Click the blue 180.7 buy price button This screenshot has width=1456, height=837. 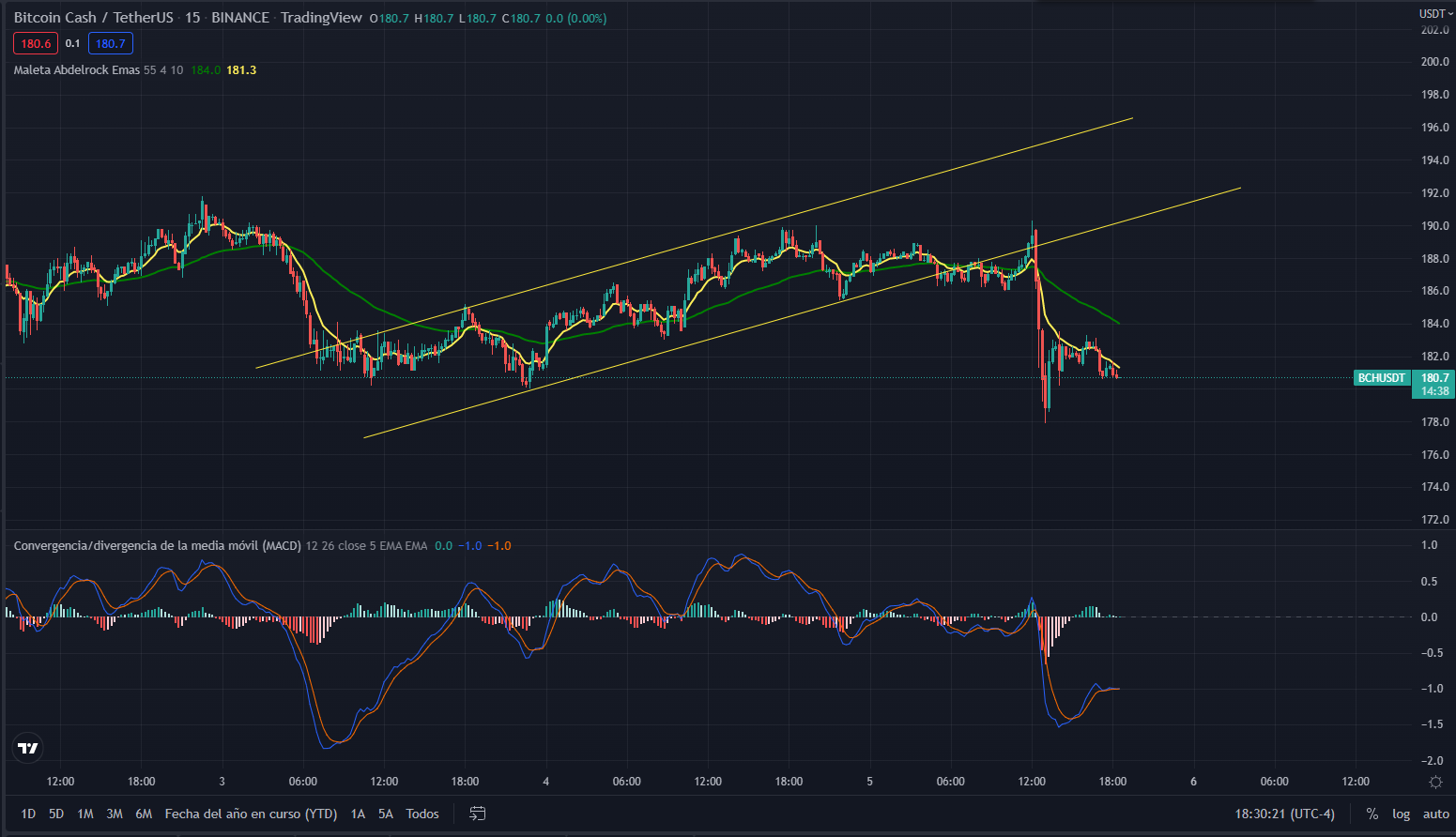click(x=111, y=43)
